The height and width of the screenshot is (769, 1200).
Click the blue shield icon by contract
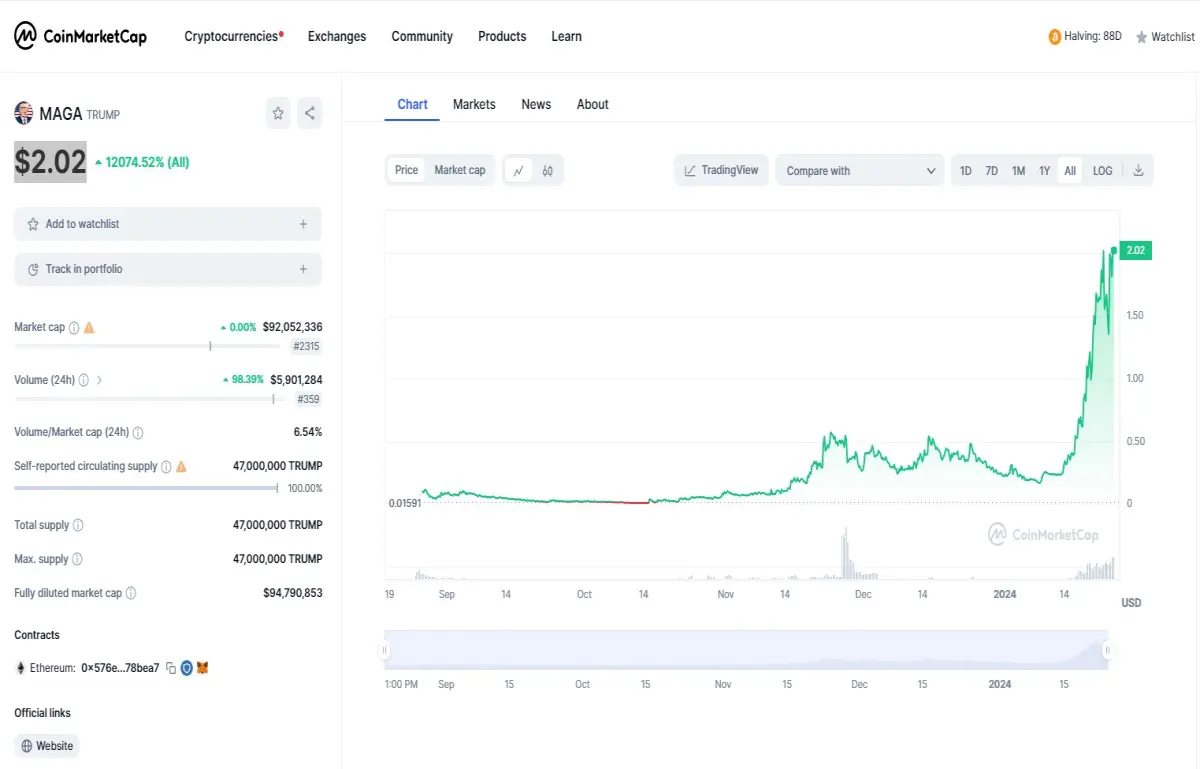pyautogui.click(x=186, y=668)
